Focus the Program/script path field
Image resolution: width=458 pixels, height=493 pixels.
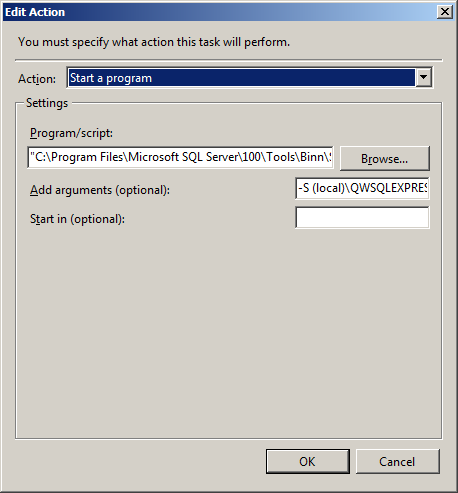pyautogui.click(x=180, y=157)
